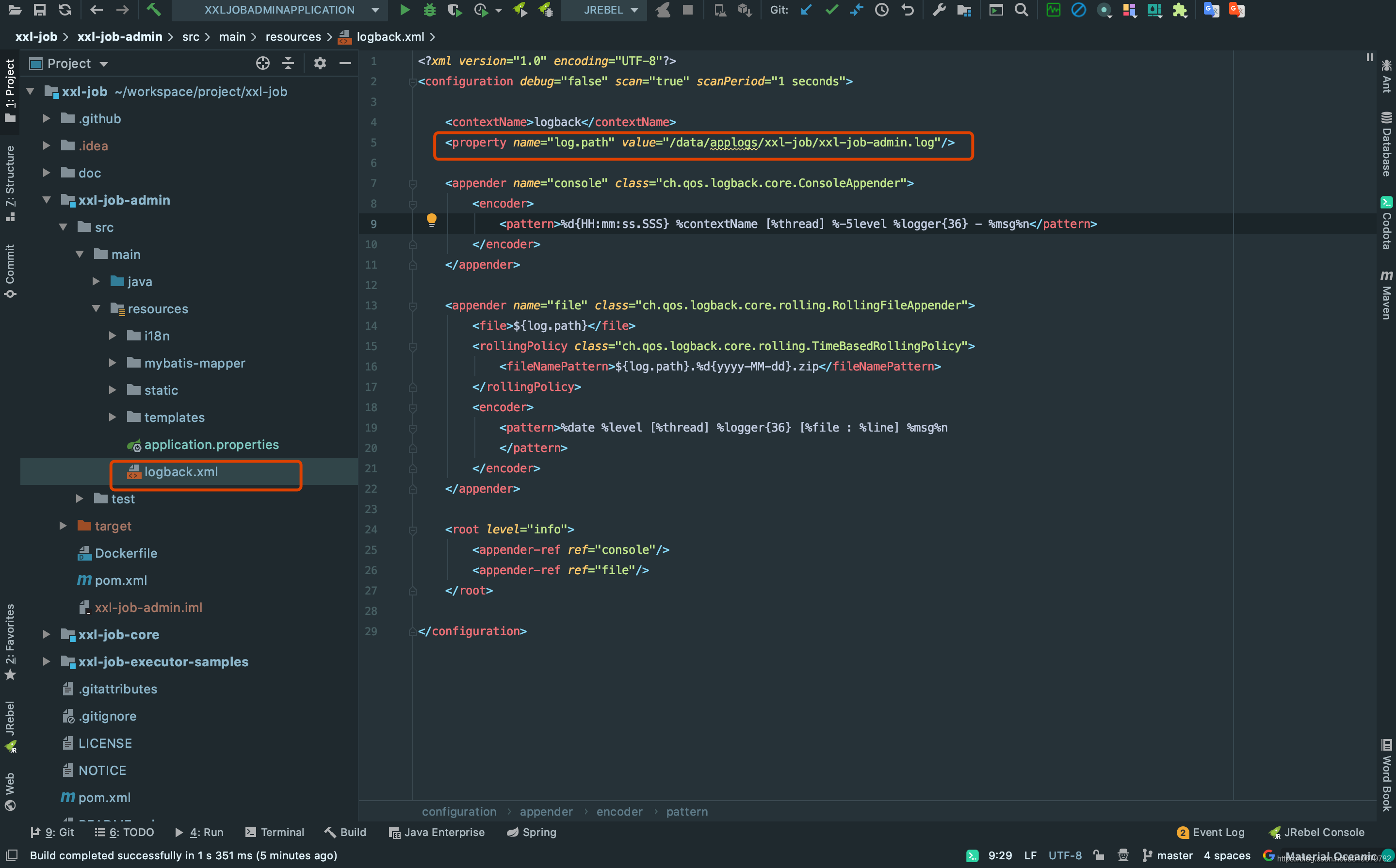Screen dimensions: 1396x868
Task: Change LF line separator in status bar
Action: point(1030,855)
